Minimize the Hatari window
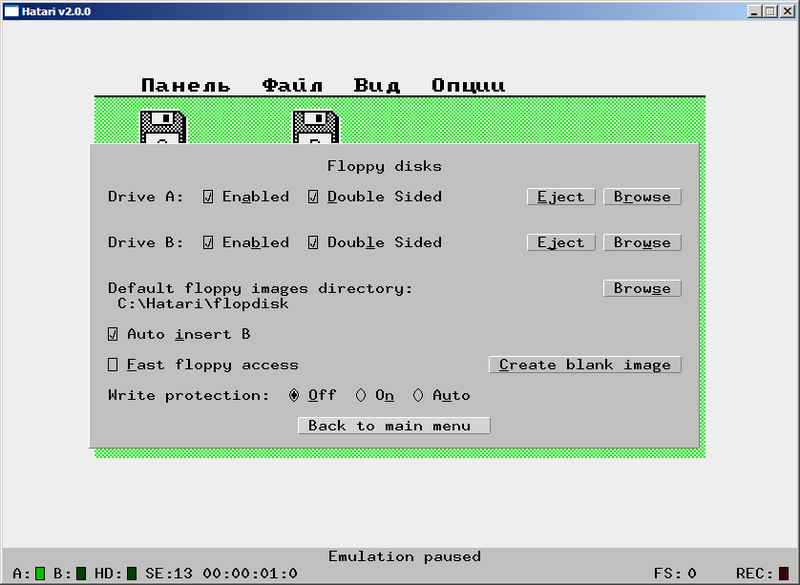800x585 pixels. pyautogui.click(x=755, y=11)
